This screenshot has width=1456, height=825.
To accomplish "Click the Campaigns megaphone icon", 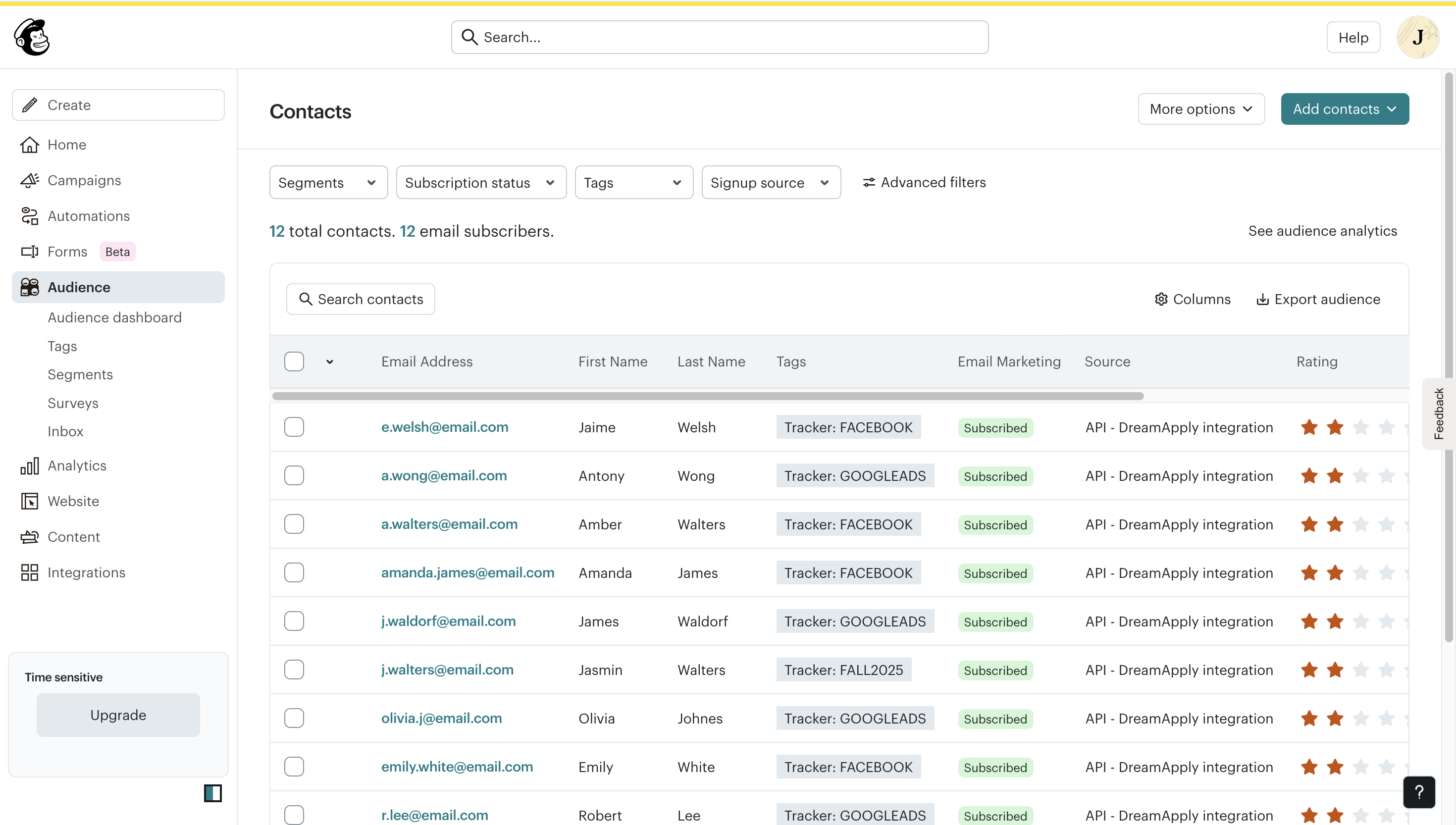I will 29,180.
